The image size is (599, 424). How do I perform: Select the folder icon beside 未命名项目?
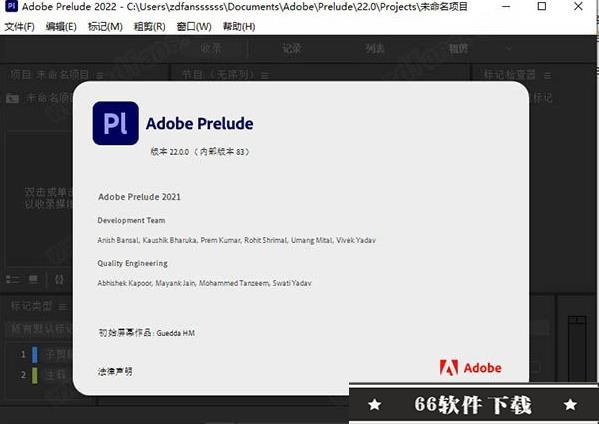pos(12,99)
